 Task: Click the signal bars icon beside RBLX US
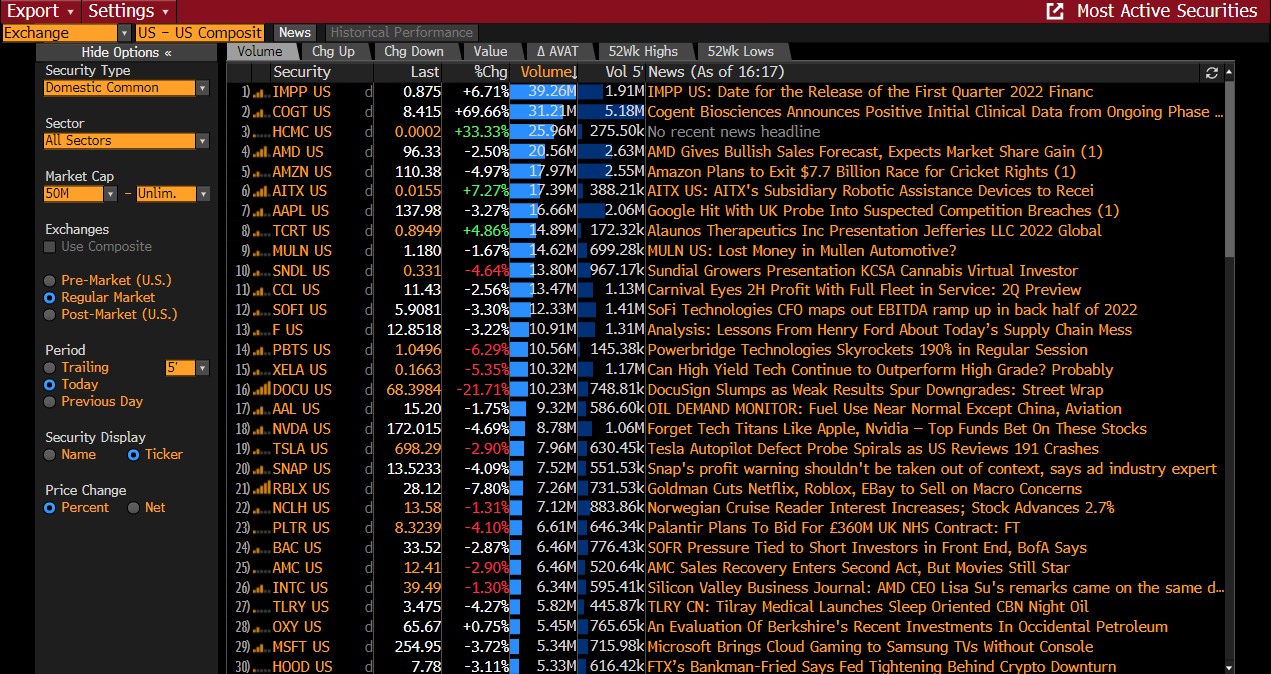point(259,488)
